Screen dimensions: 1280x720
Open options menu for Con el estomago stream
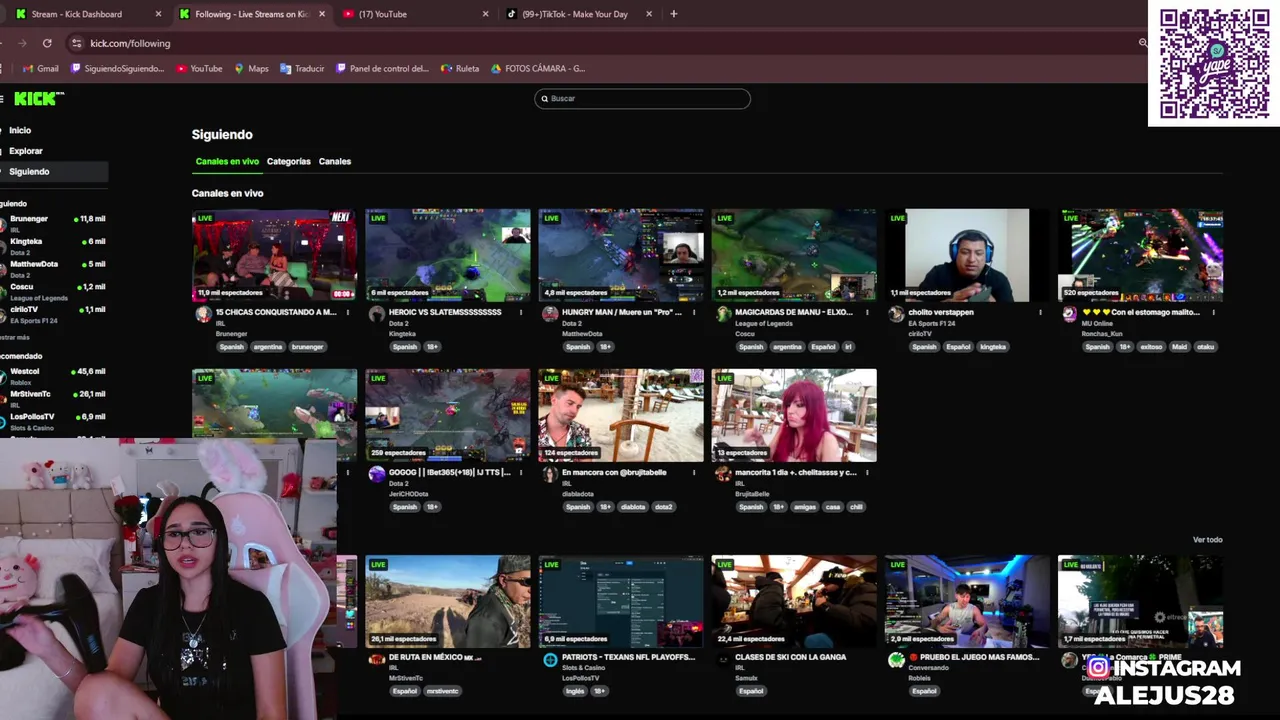click(x=1213, y=312)
